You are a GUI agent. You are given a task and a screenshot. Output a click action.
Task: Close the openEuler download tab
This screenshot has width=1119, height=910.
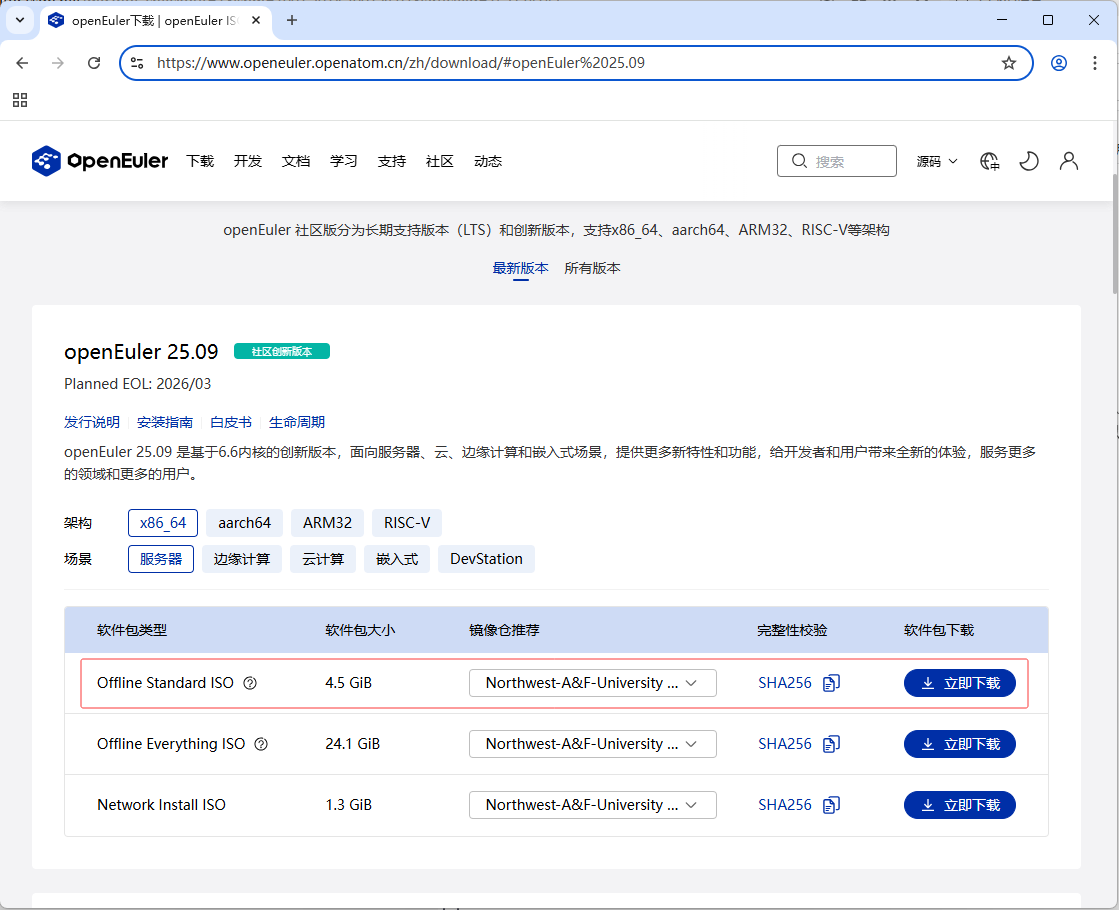point(255,20)
